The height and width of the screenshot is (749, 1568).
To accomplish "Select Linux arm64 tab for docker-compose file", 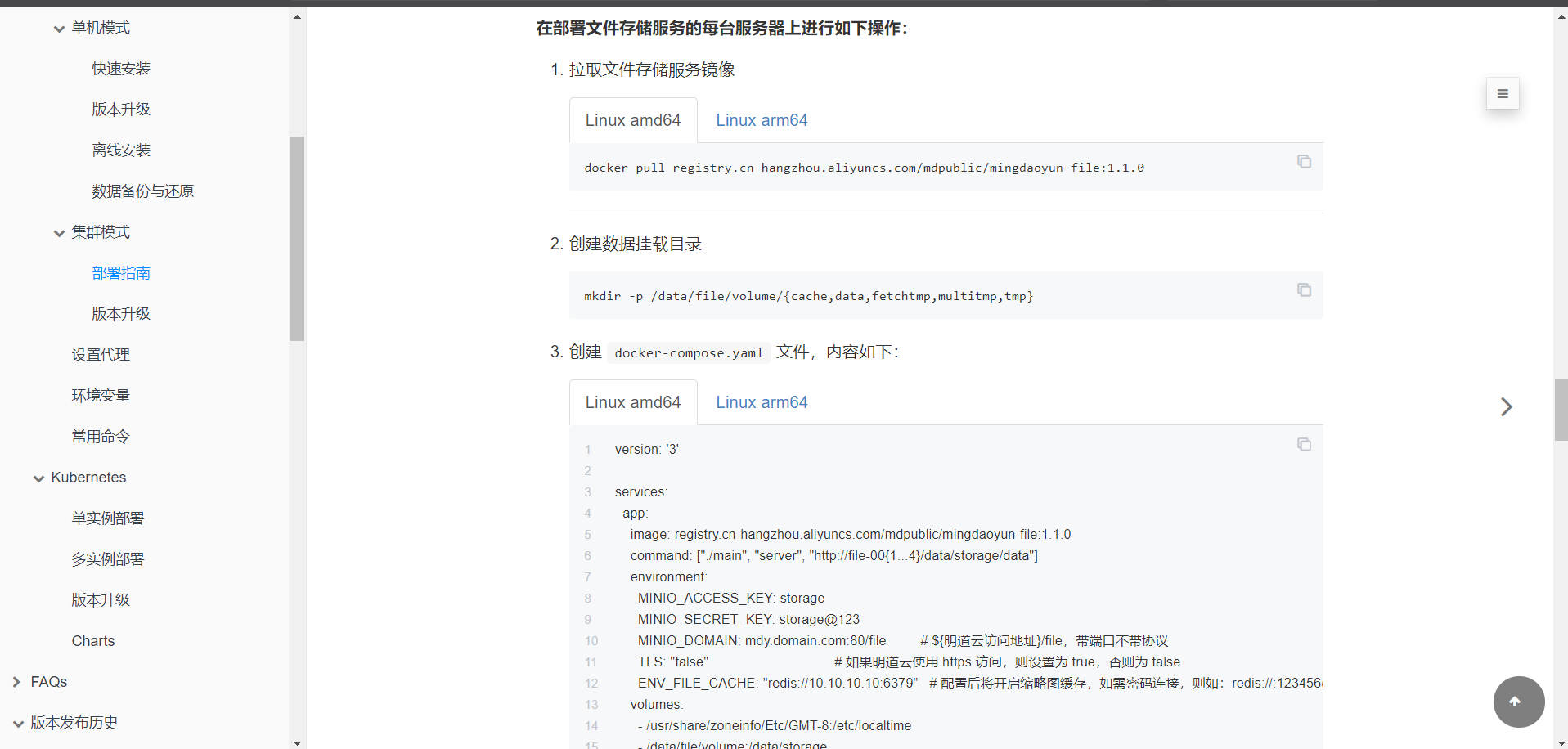I will coord(761,402).
